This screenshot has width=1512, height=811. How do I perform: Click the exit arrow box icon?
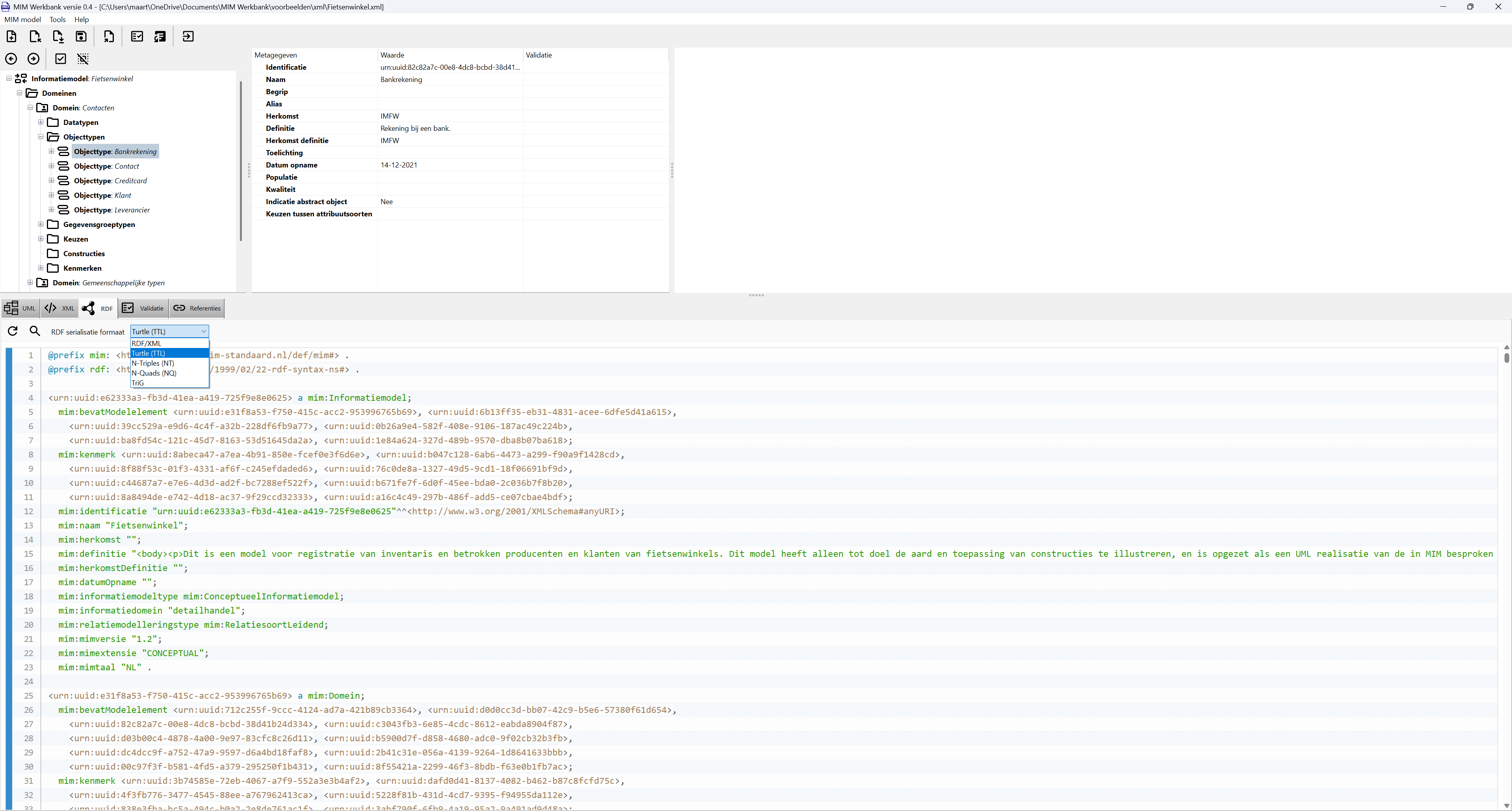pyautogui.click(x=188, y=36)
